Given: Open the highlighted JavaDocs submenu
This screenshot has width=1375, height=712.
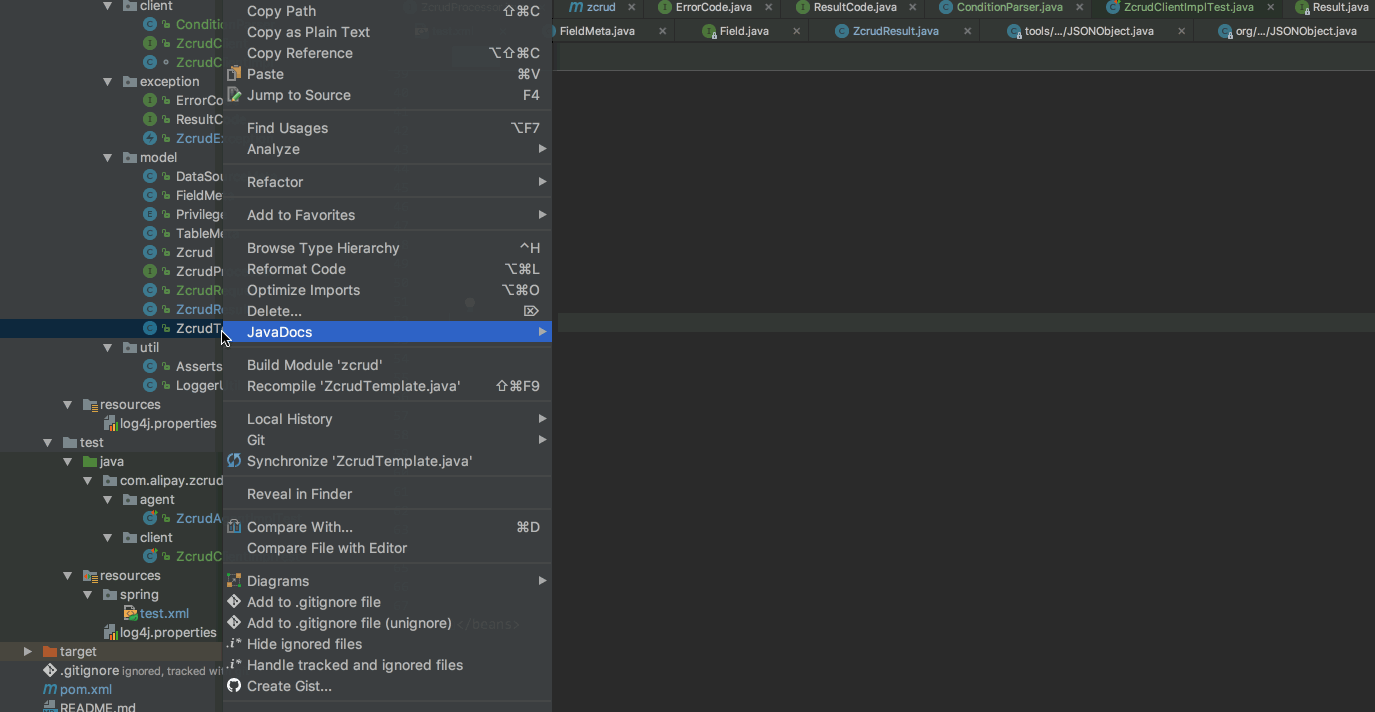Looking at the screenshot, I should click(387, 332).
